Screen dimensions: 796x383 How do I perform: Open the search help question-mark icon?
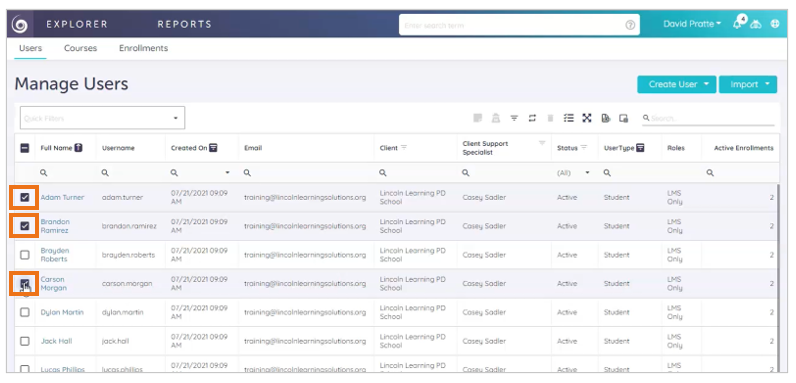[630, 25]
